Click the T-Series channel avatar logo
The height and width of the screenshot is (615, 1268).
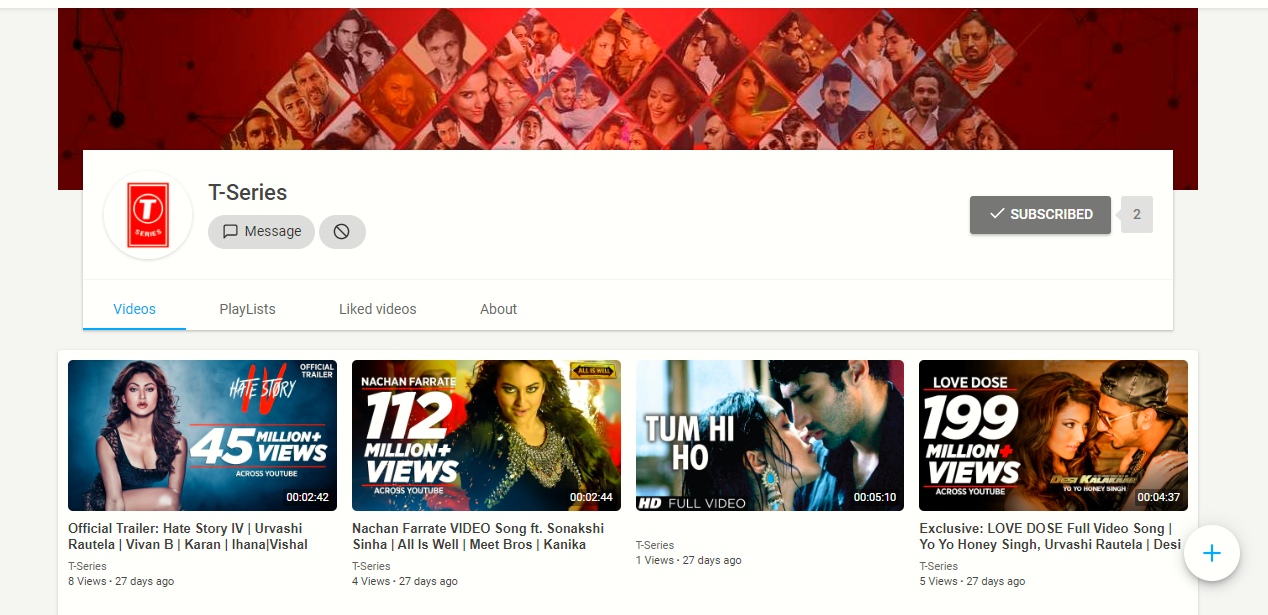pyautogui.click(x=148, y=215)
